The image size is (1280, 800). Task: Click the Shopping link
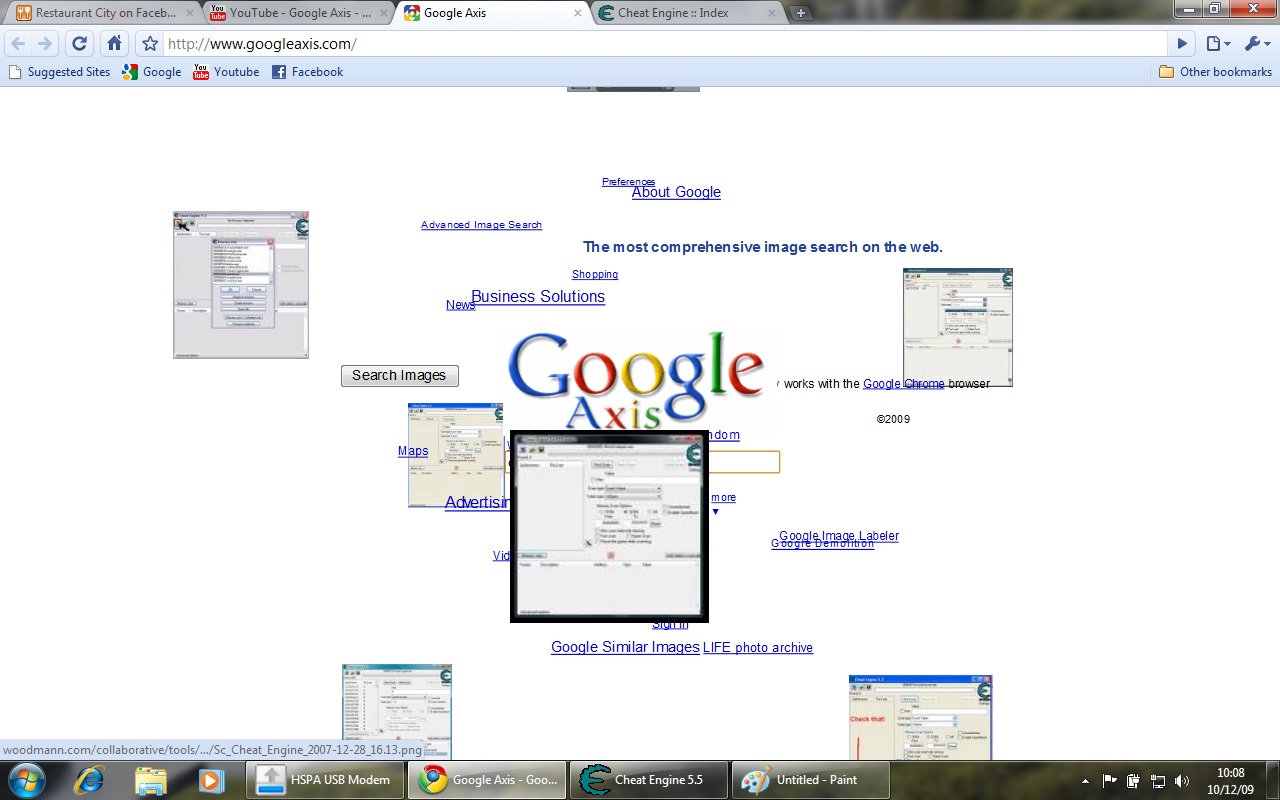pyautogui.click(x=595, y=274)
